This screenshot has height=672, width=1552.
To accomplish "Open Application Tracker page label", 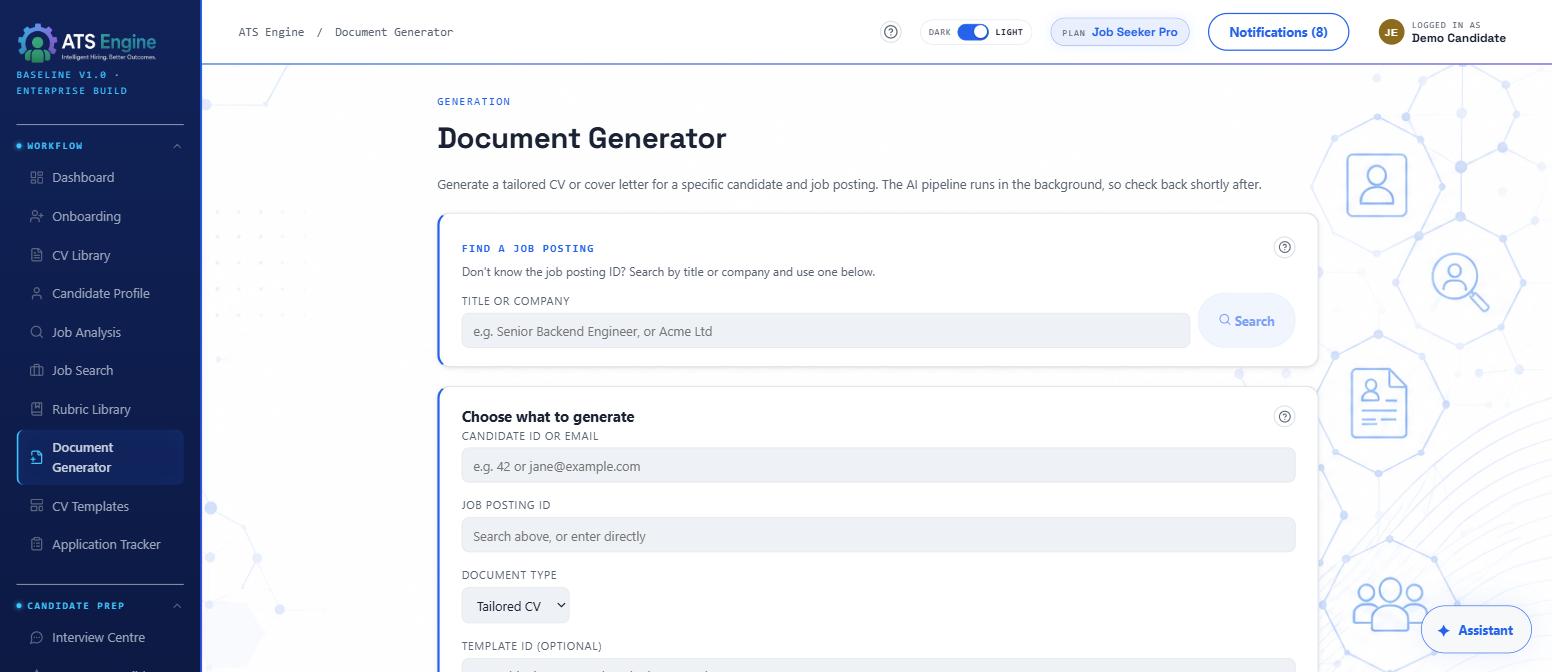I will pyautogui.click(x=106, y=544).
